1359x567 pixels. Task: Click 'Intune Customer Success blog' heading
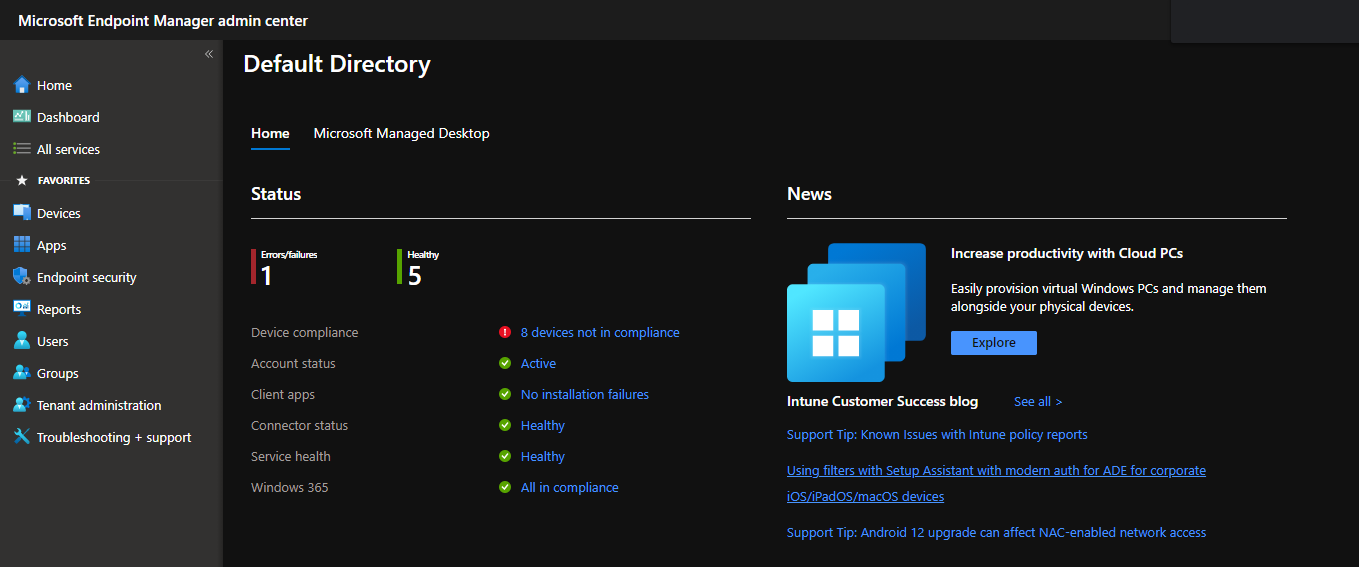coord(882,401)
